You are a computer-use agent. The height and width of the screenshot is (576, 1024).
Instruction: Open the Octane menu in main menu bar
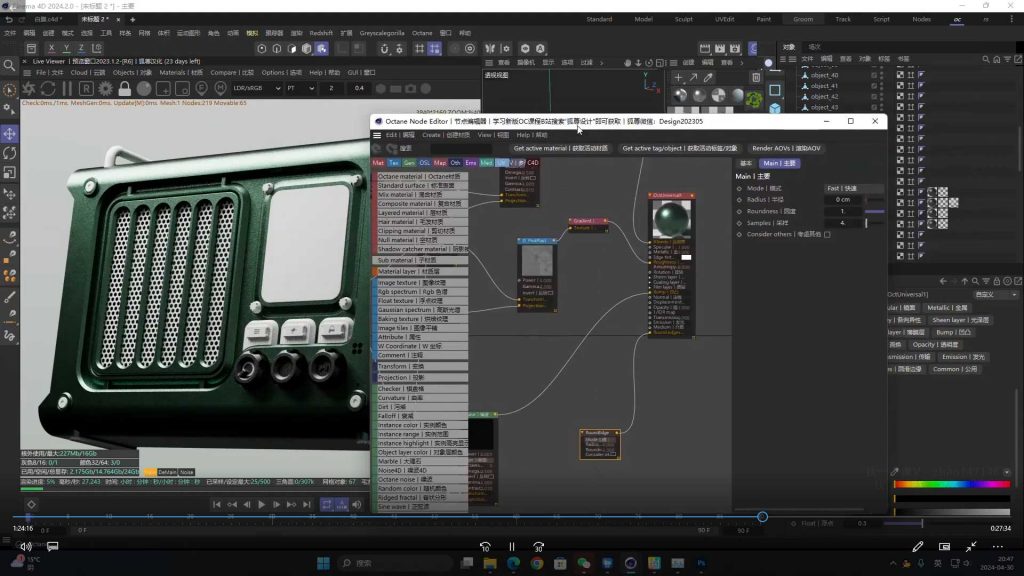(x=422, y=33)
